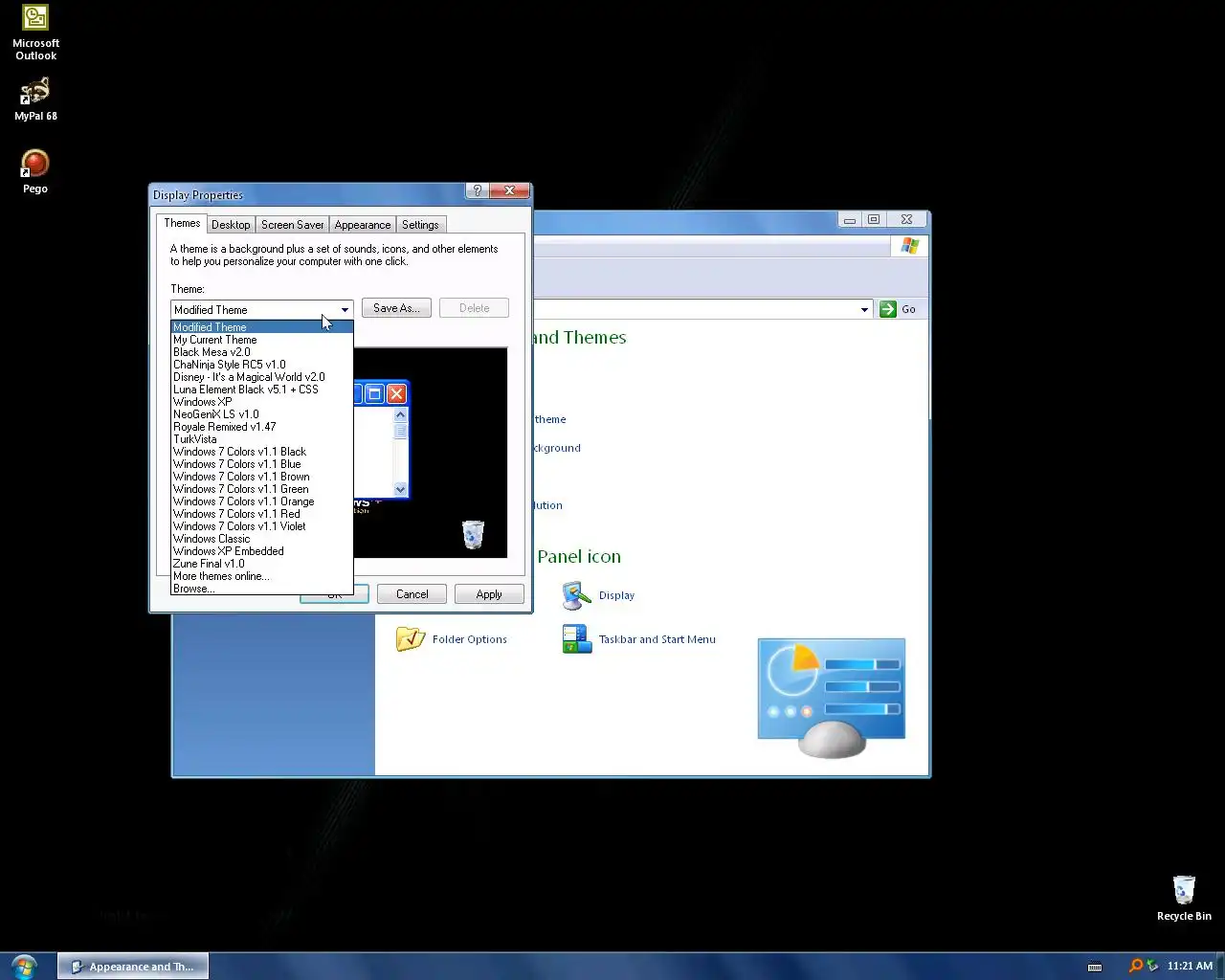Click the Windows Start orb

[x=23, y=967]
